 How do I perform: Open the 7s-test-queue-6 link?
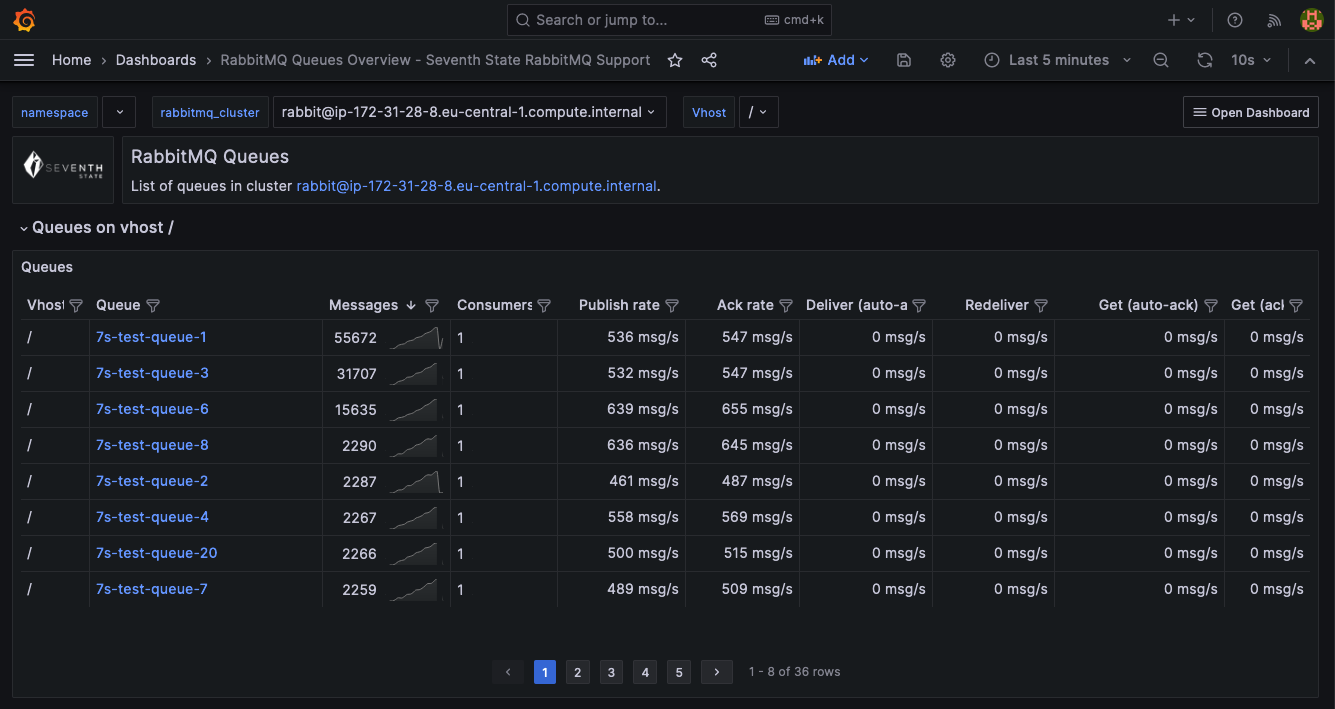tap(152, 409)
